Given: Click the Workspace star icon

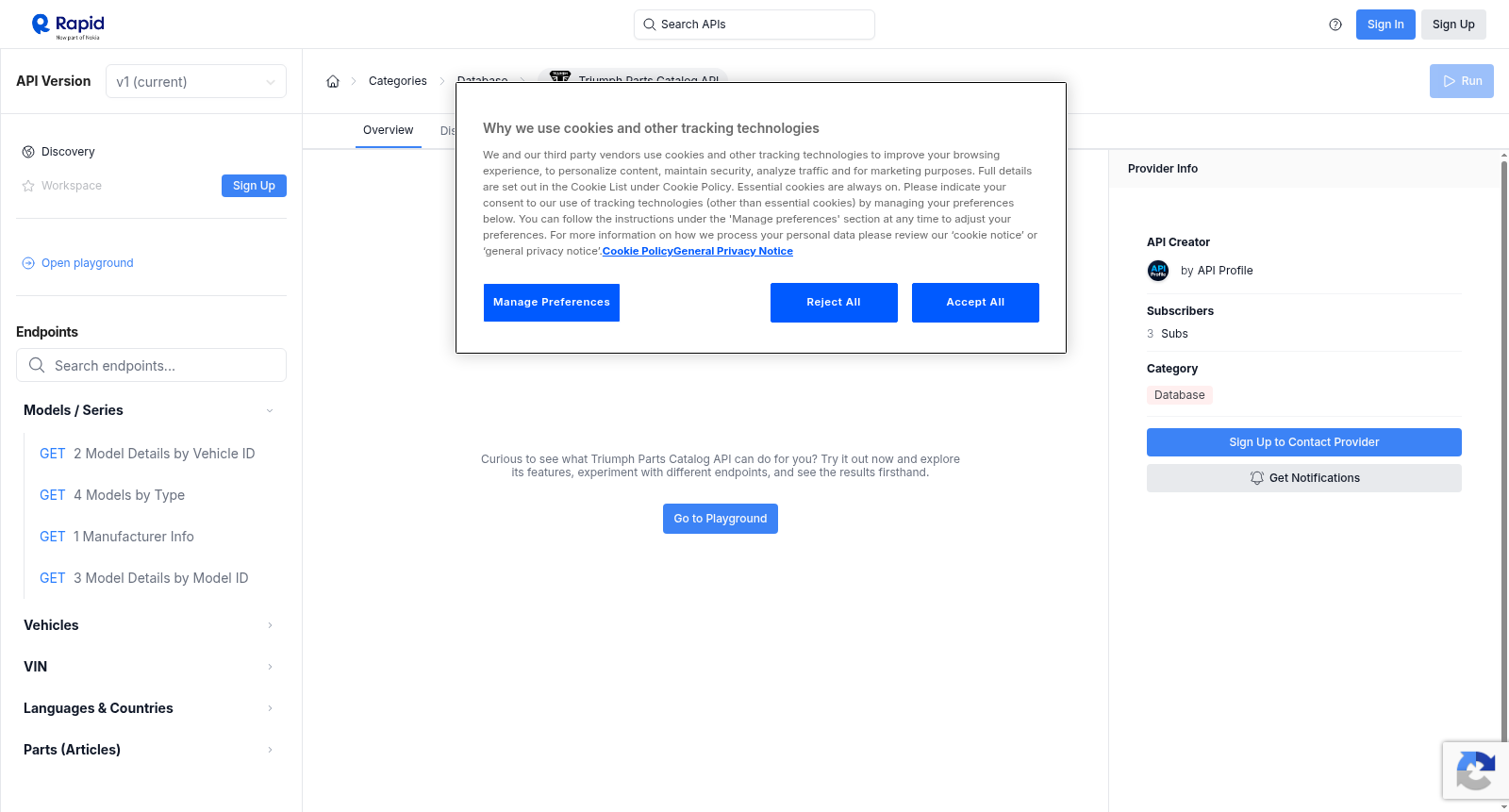Looking at the screenshot, I should (x=28, y=186).
